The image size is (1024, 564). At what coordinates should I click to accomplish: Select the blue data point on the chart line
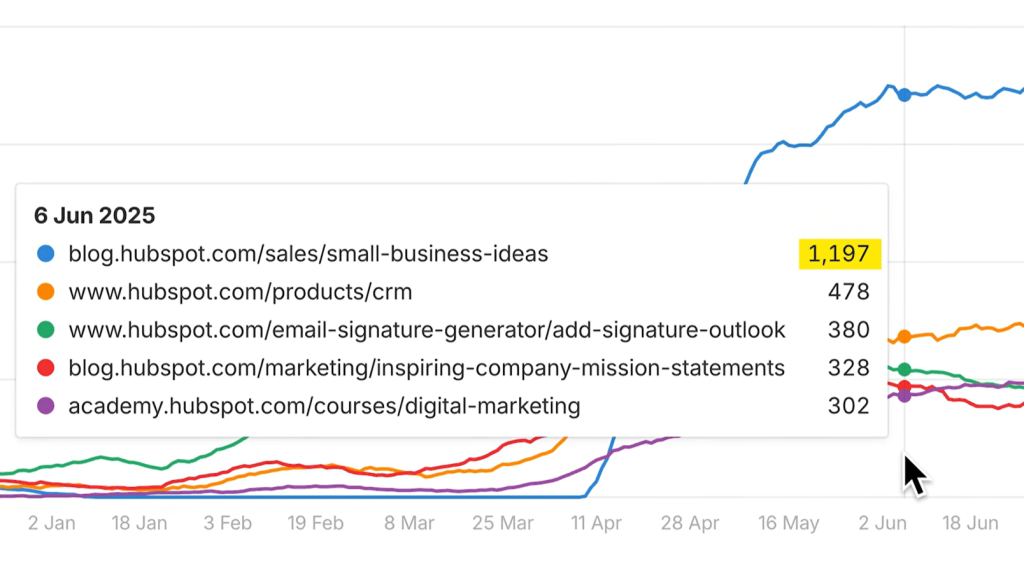click(x=904, y=95)
